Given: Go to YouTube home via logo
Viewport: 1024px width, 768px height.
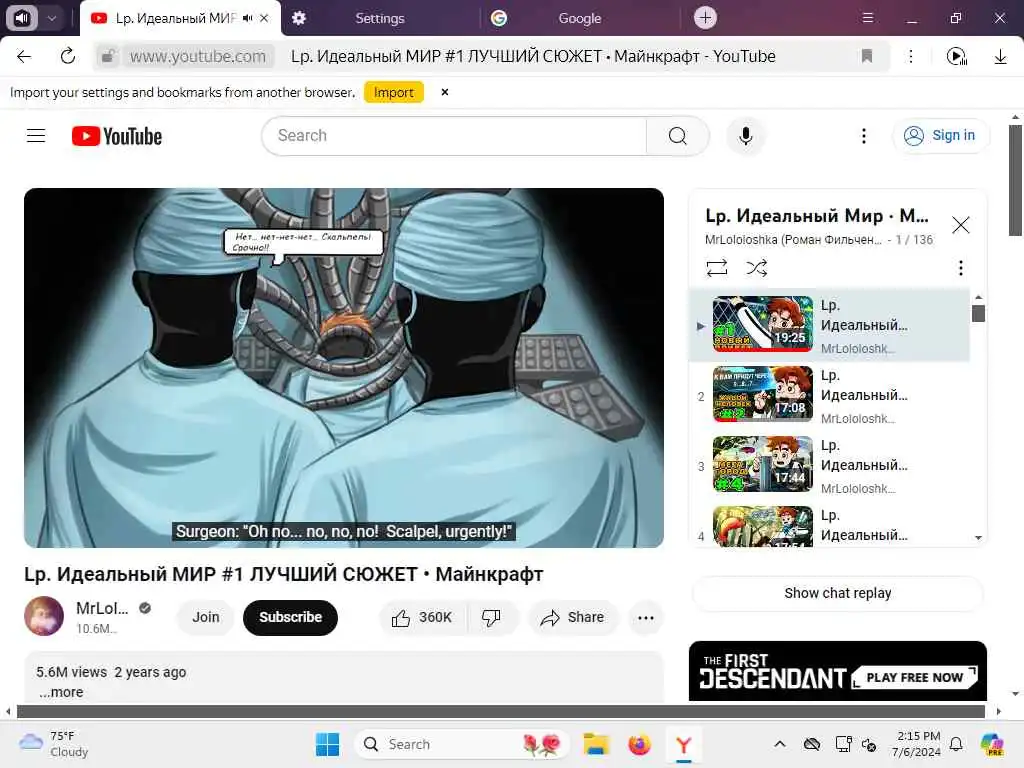Looking at the screenshot, I should point(117,136).
